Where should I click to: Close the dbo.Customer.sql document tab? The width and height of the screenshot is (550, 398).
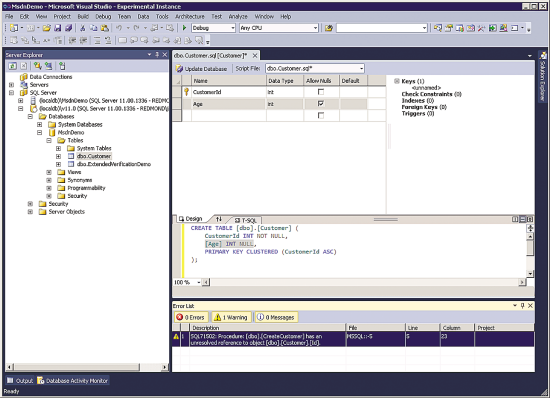click(x=255, y=55)
